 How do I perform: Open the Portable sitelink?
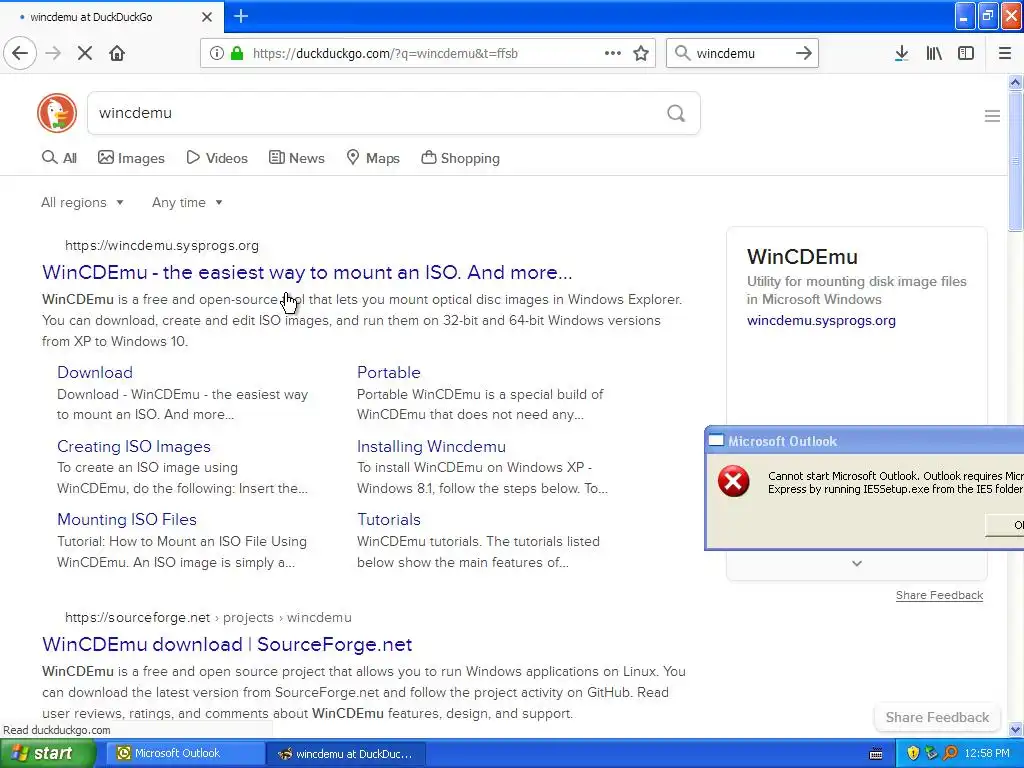coord(389,372)
